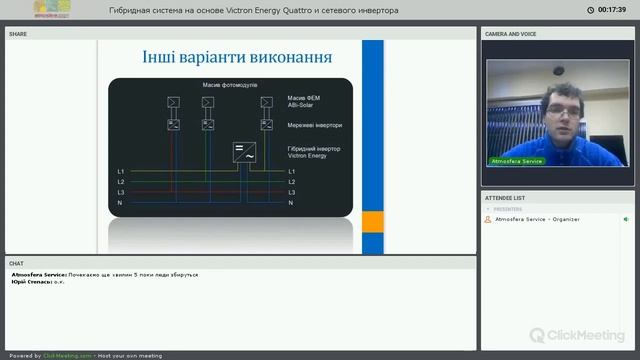Click the first solar module symbol in diagram

173,102
